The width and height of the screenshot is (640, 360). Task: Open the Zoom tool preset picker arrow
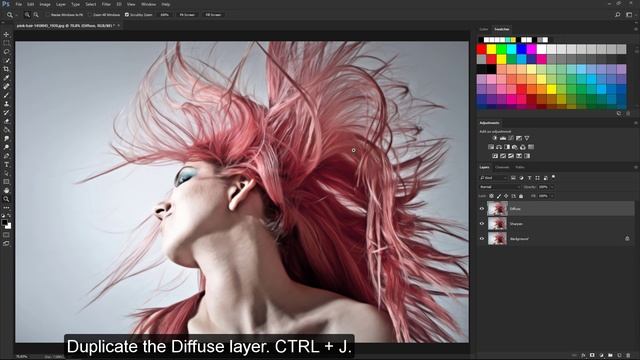[x=16, y=15]
